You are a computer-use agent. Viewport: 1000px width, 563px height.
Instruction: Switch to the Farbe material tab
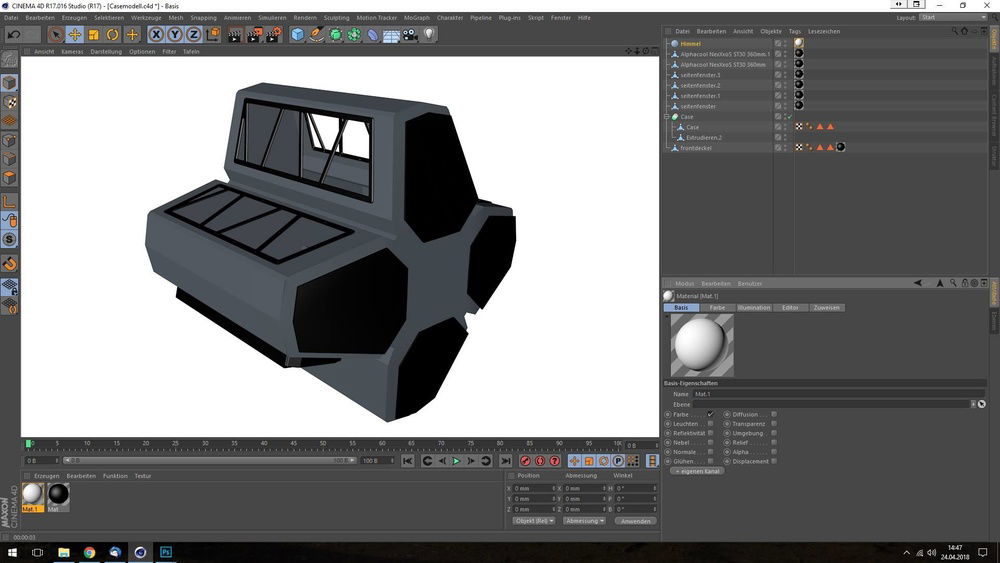pyautogui.click(x=717, y=308)
